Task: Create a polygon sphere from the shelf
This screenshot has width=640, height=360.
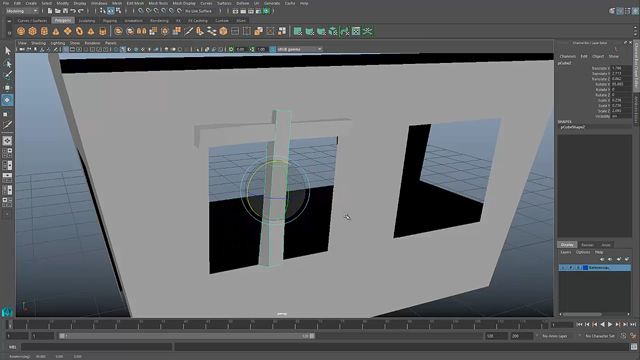Action: [21, 31]
